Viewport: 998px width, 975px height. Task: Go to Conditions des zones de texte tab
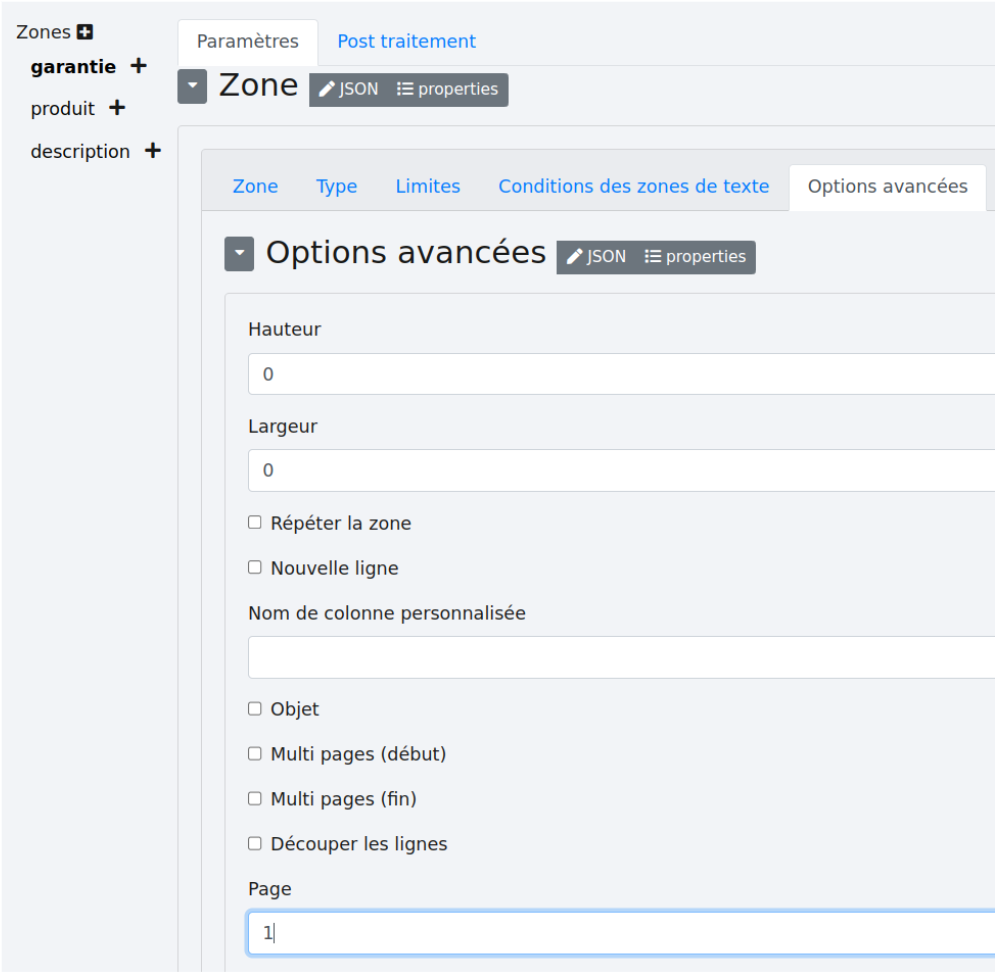tap(634, 186)
